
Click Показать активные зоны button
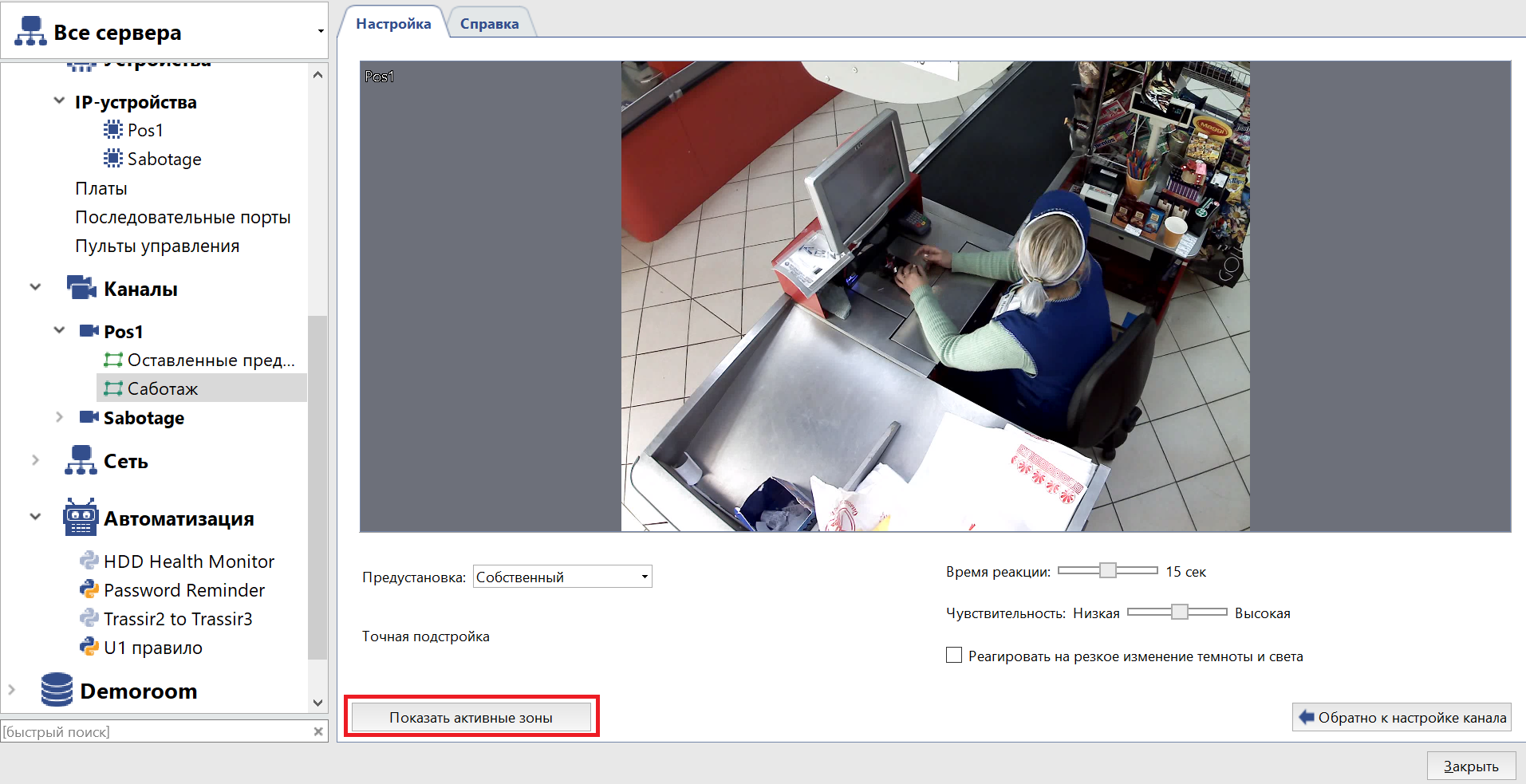(x=471, y=717)
